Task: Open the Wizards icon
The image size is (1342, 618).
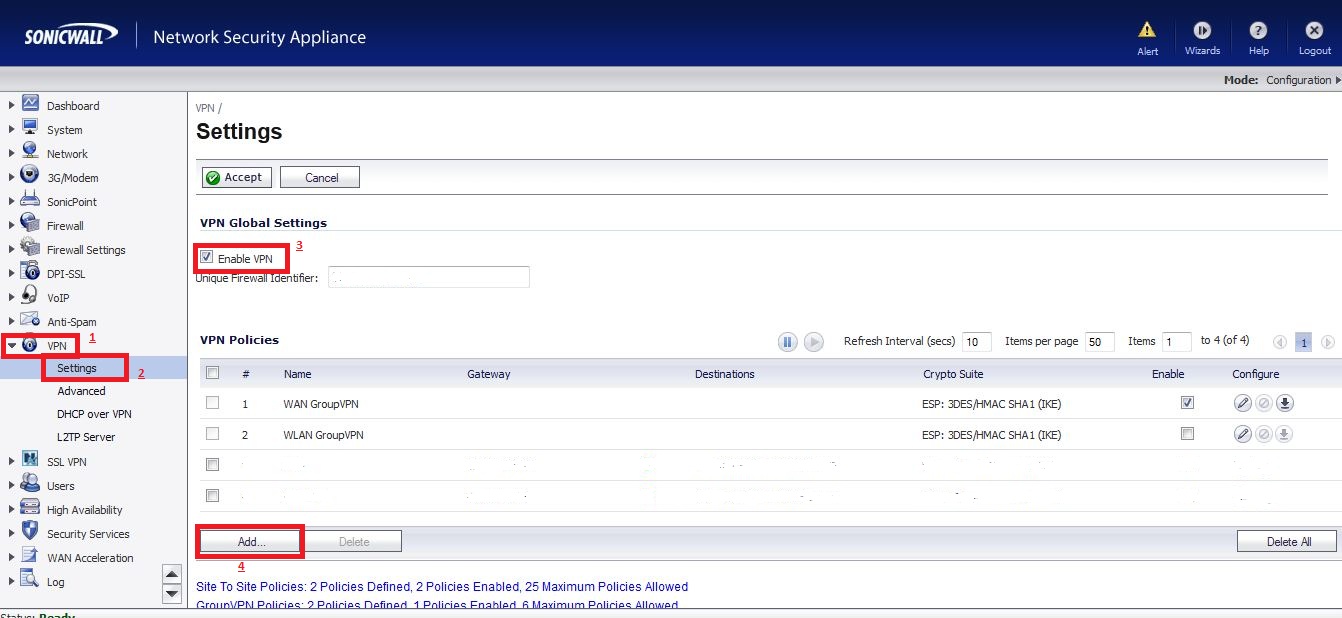Action: 1203,31
